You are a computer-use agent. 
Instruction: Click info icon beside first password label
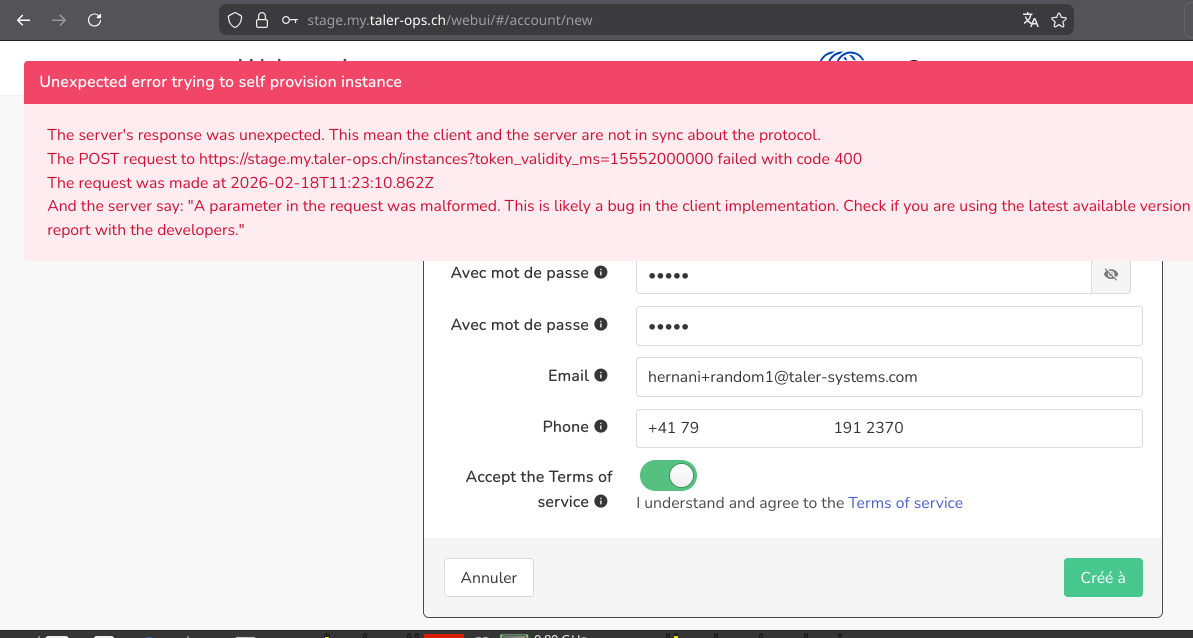coord(601,272)
